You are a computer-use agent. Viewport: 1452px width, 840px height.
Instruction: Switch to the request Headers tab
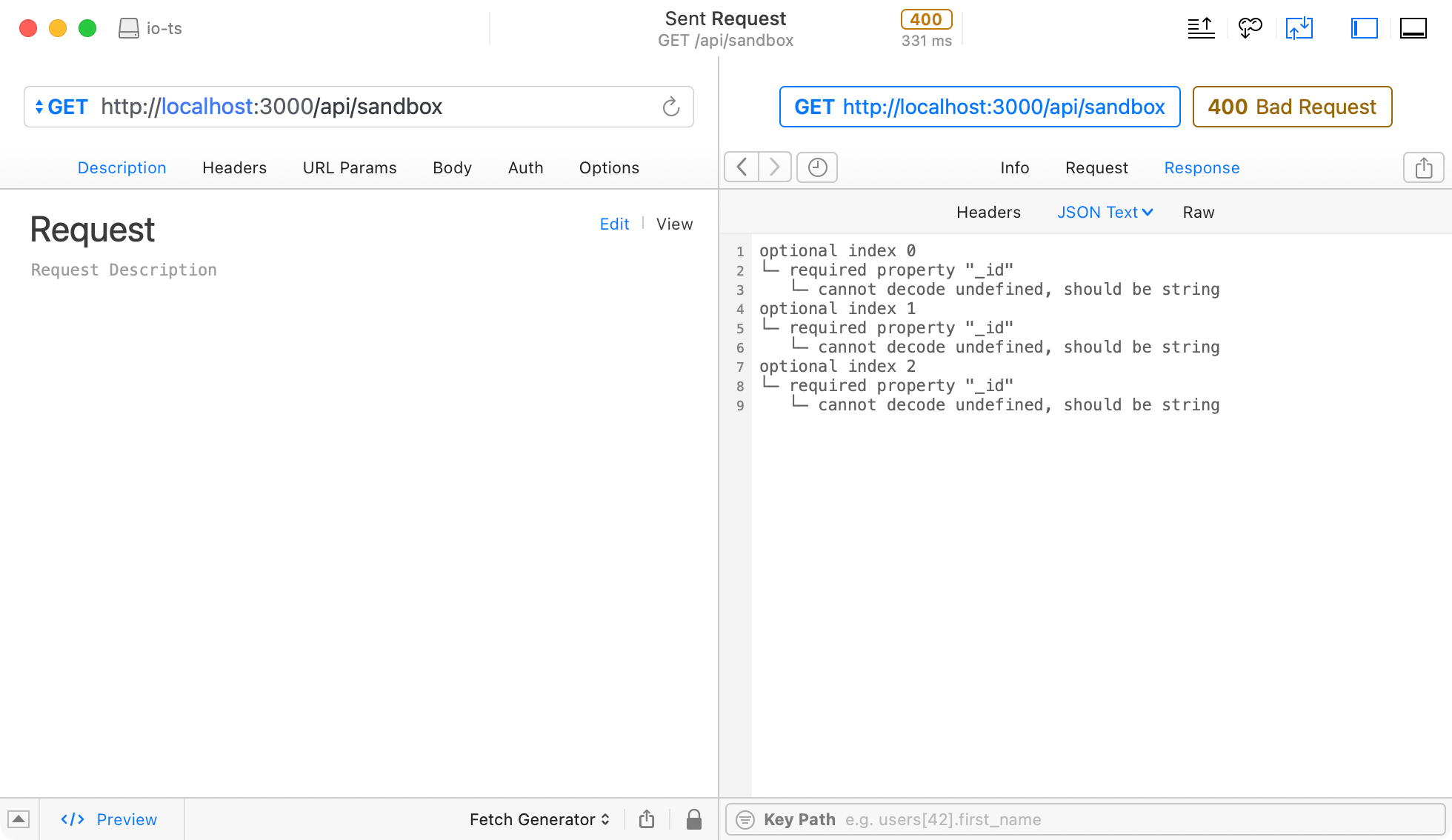click(234, 167)
